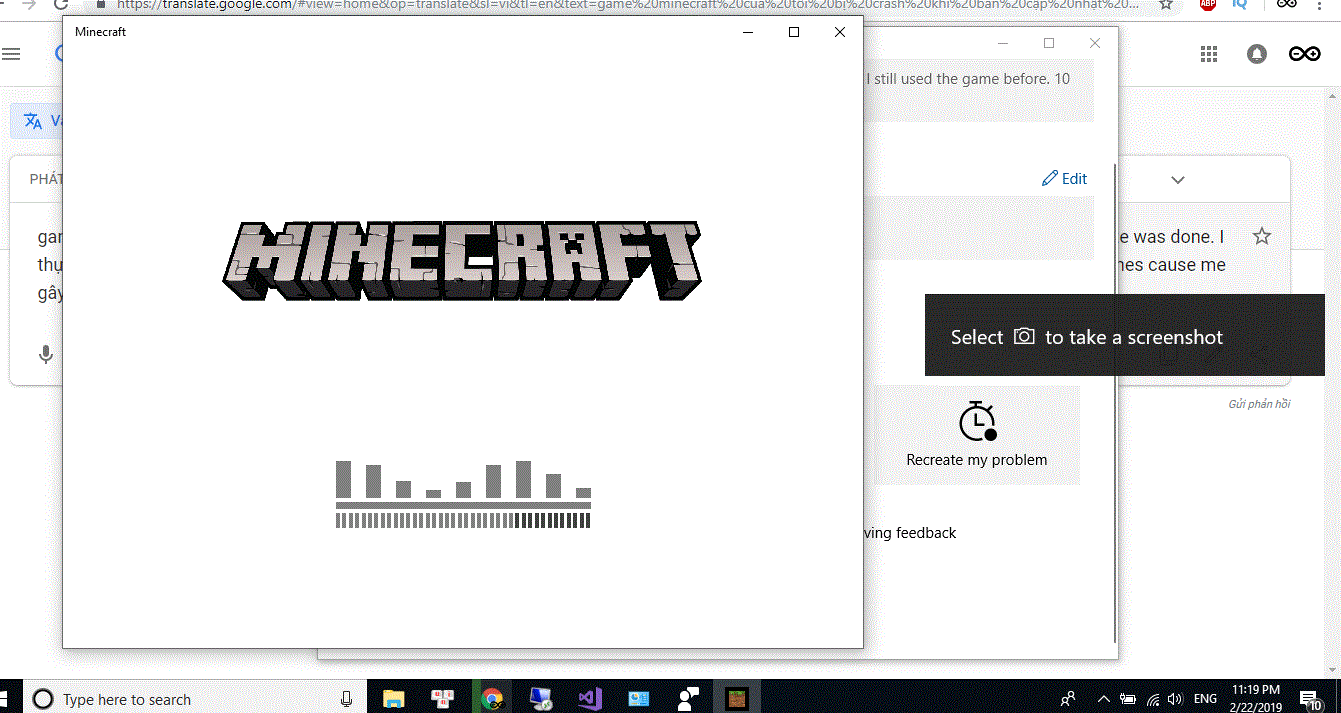Click the microphone voice input icon

(x=46, y=354)
